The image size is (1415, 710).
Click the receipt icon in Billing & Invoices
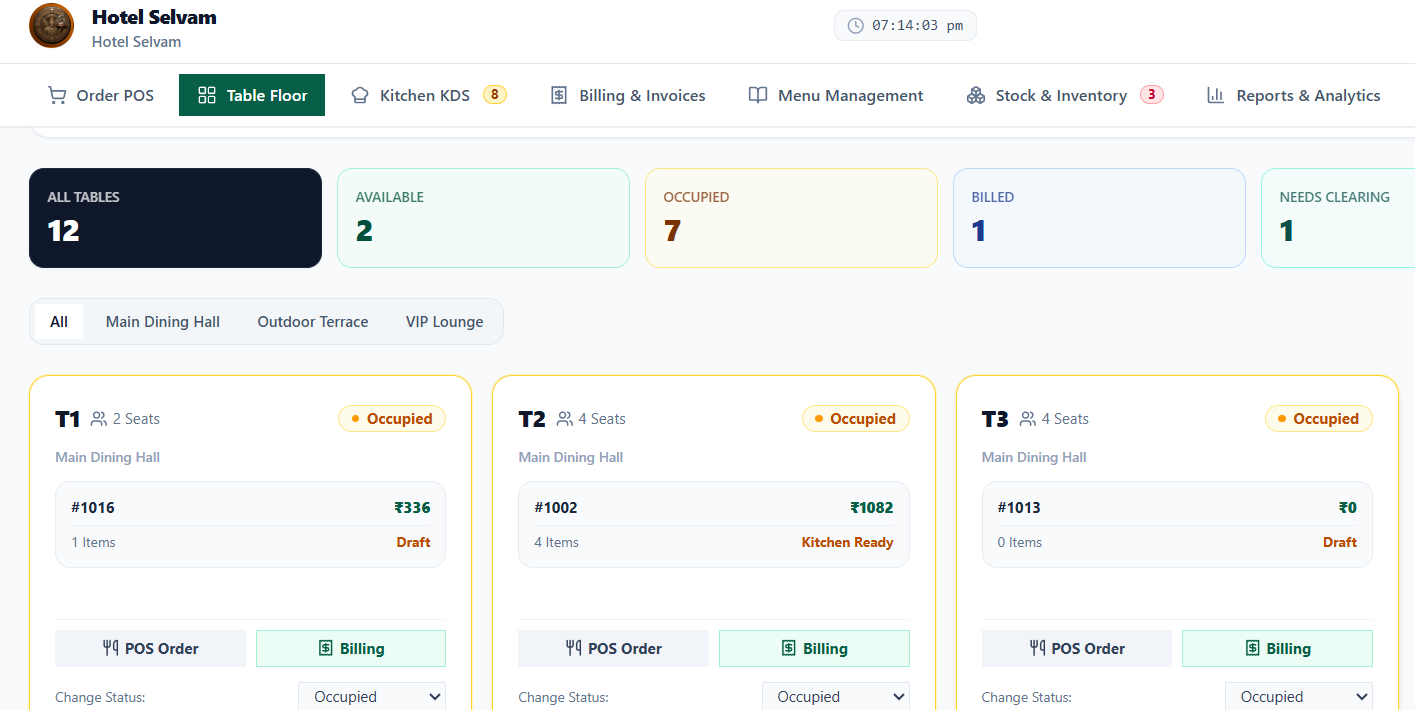point(559,95)
